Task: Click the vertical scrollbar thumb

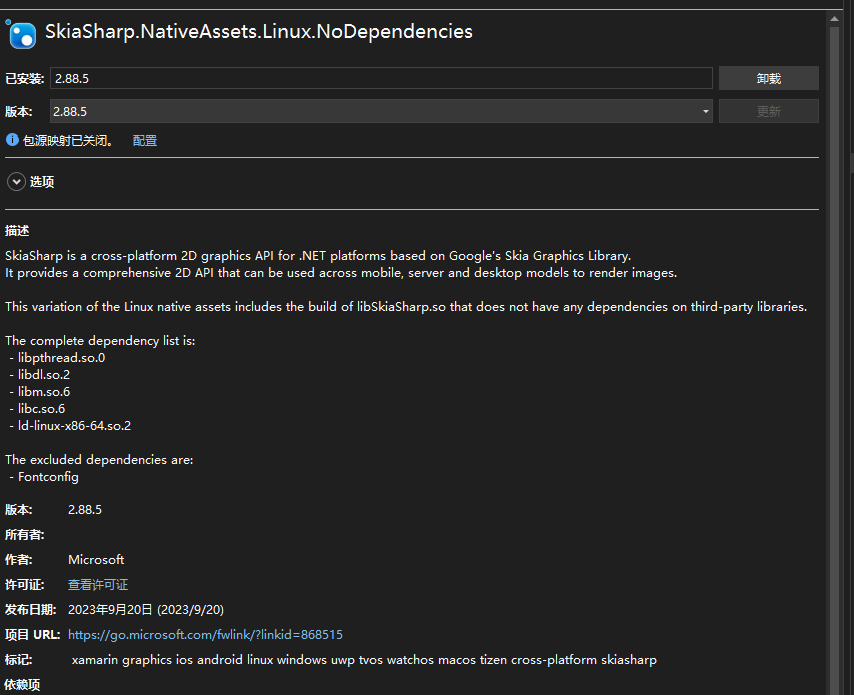Action: 834,359
